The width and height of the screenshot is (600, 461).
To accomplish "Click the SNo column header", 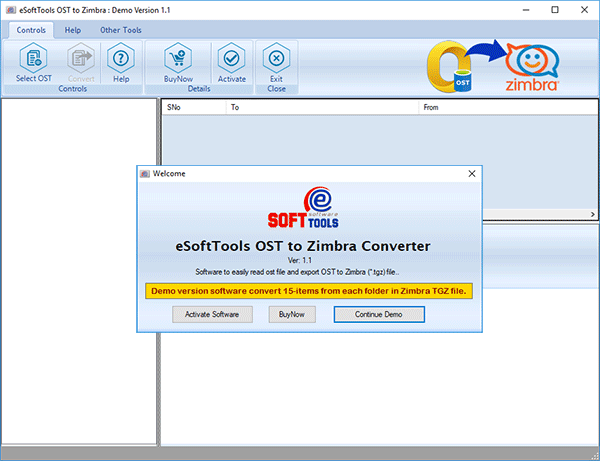I will click(194, 108).
